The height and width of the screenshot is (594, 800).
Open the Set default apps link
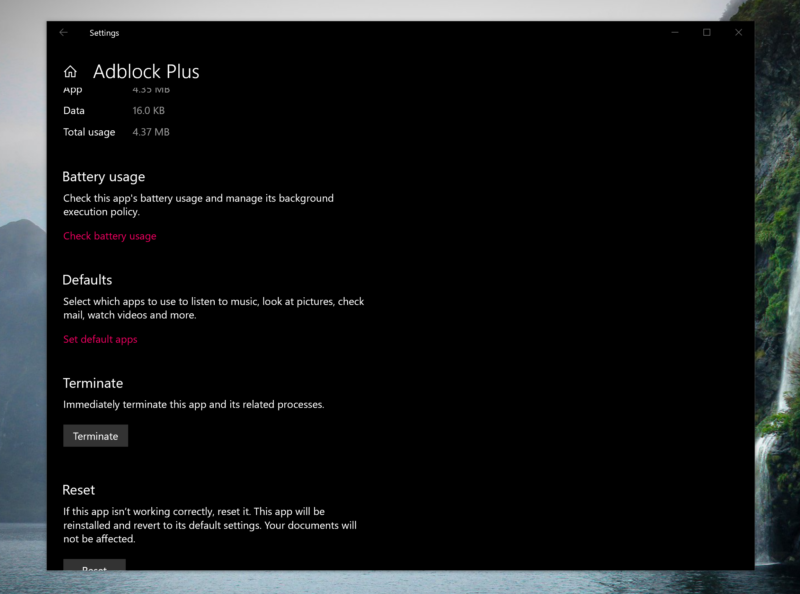click(100, 339)
